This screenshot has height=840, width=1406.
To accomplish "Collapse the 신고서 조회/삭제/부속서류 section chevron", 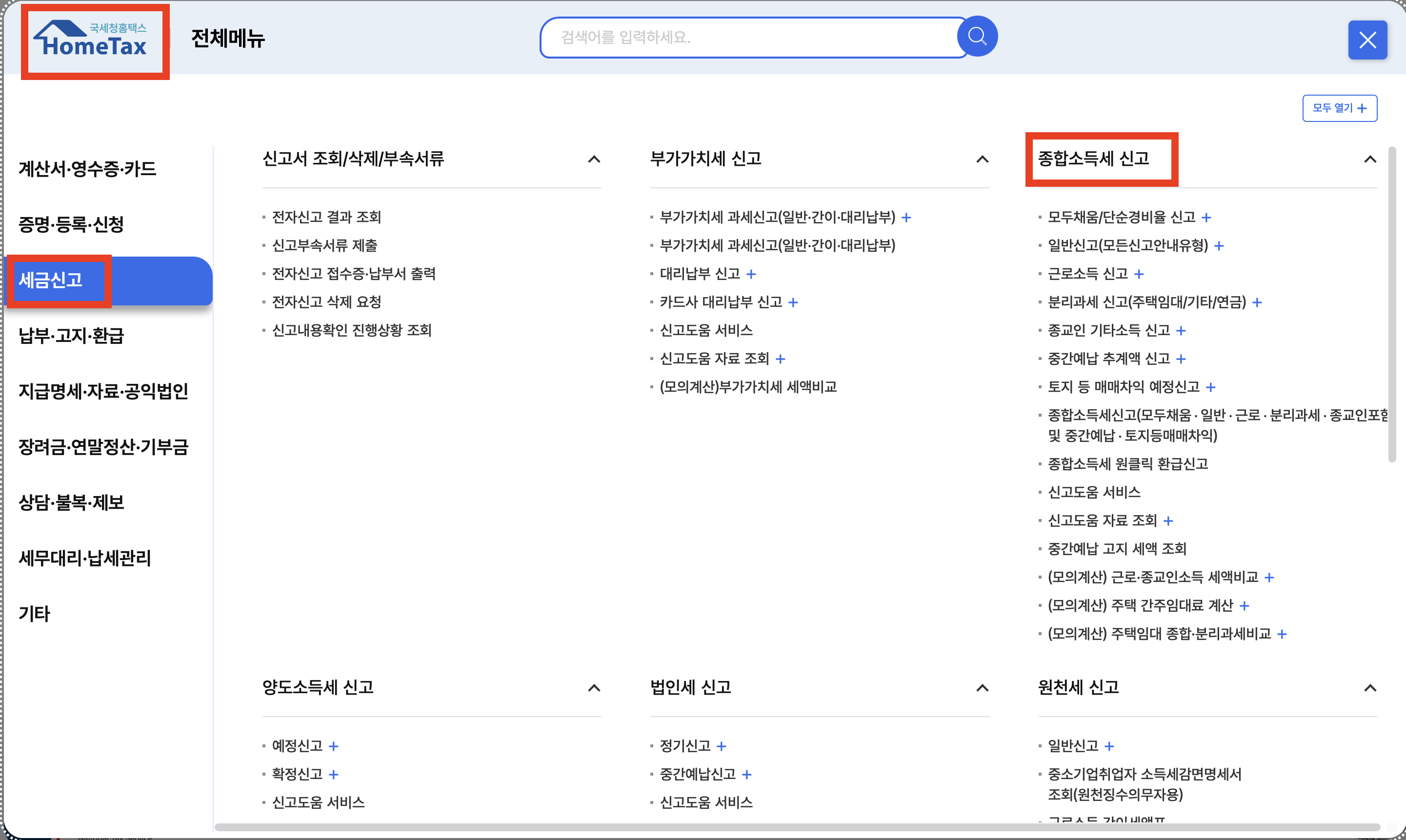I will (594, 160).
